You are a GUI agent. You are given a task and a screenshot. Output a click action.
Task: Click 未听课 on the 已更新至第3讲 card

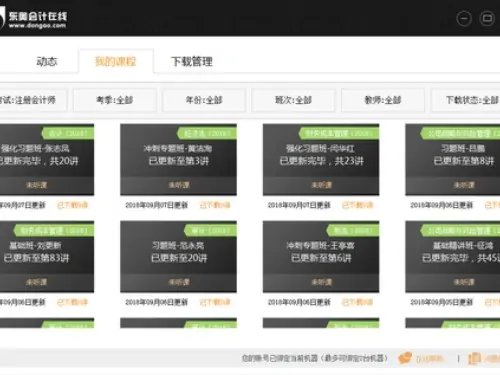point(179,185)
